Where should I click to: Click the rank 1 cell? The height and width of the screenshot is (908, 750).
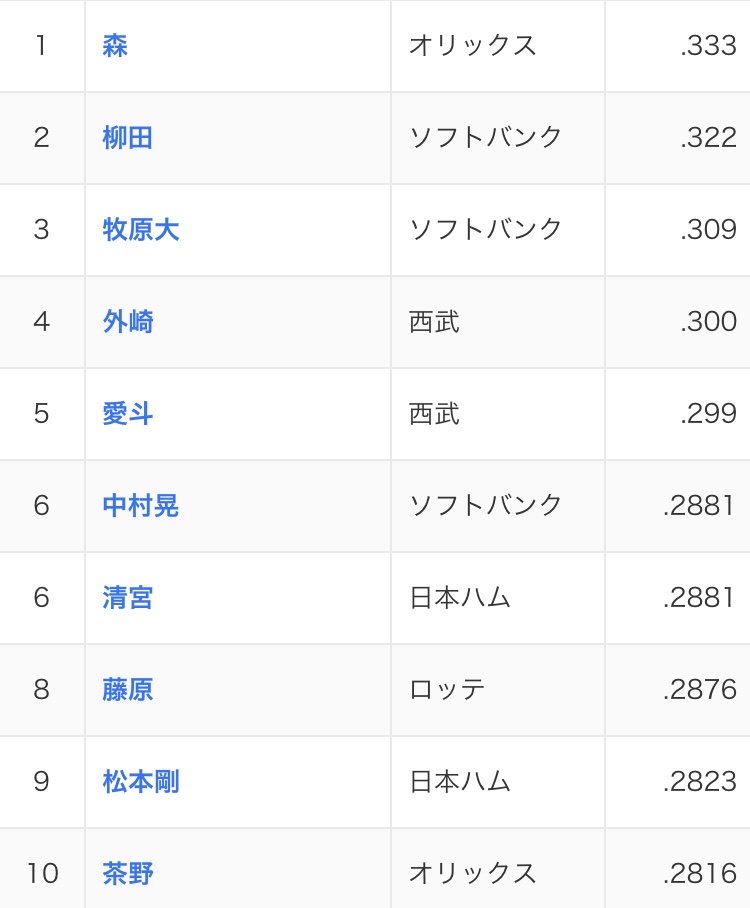42,46
